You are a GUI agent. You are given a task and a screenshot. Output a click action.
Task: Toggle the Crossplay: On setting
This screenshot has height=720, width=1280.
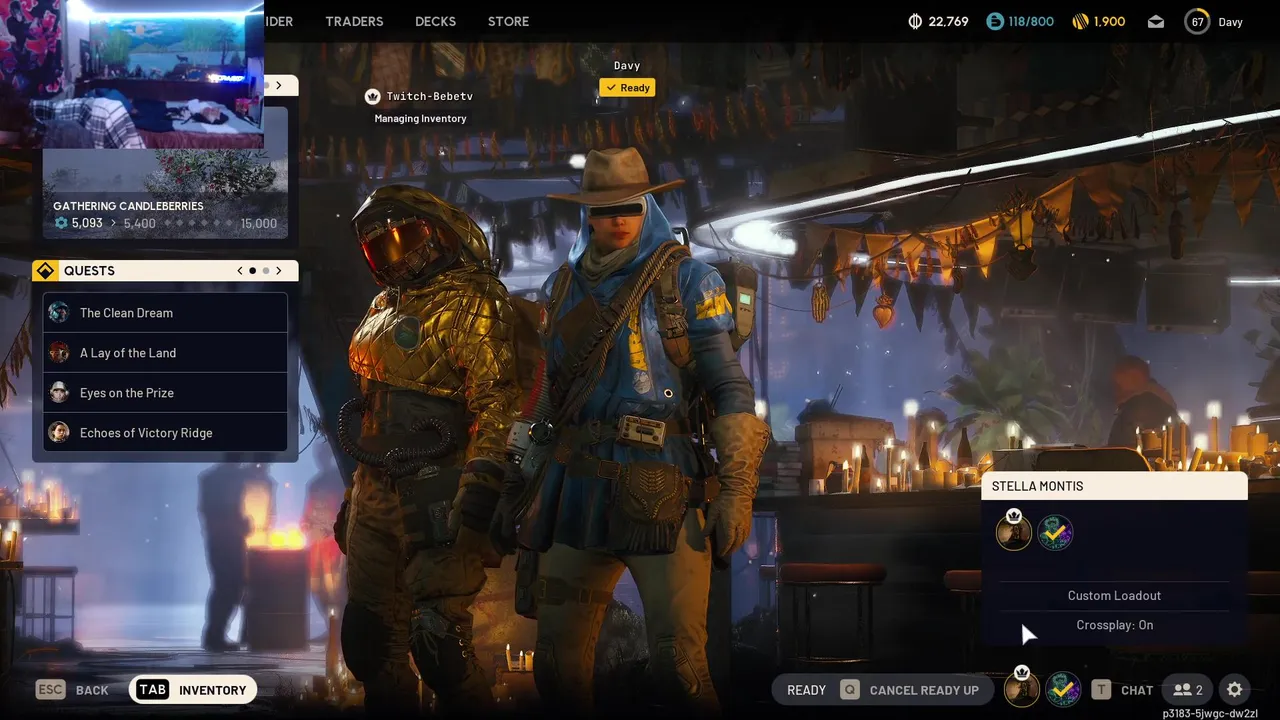[x=1115, y=625]
